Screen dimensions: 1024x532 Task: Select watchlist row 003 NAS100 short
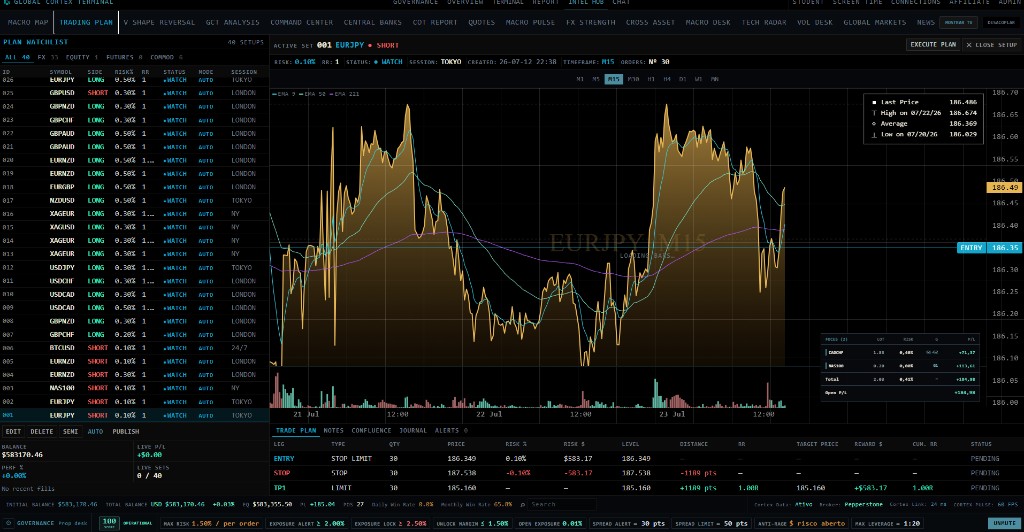[135, 388]
